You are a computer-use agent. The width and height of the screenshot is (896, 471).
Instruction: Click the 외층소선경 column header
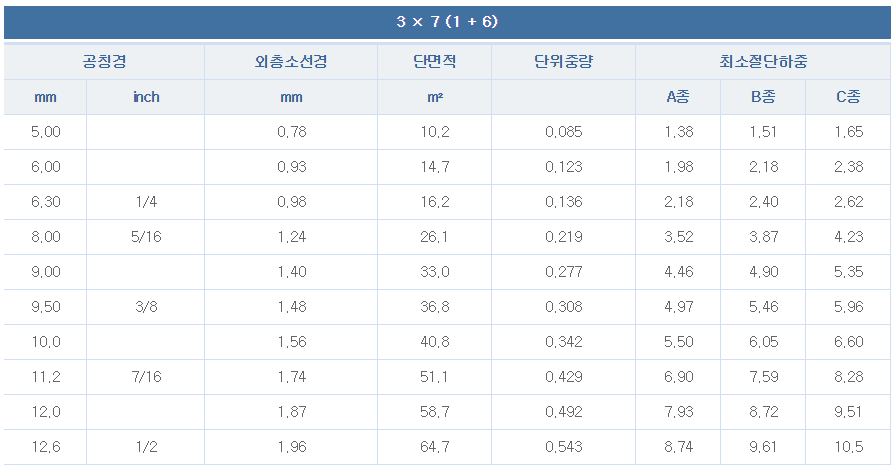tap(291, 61)
